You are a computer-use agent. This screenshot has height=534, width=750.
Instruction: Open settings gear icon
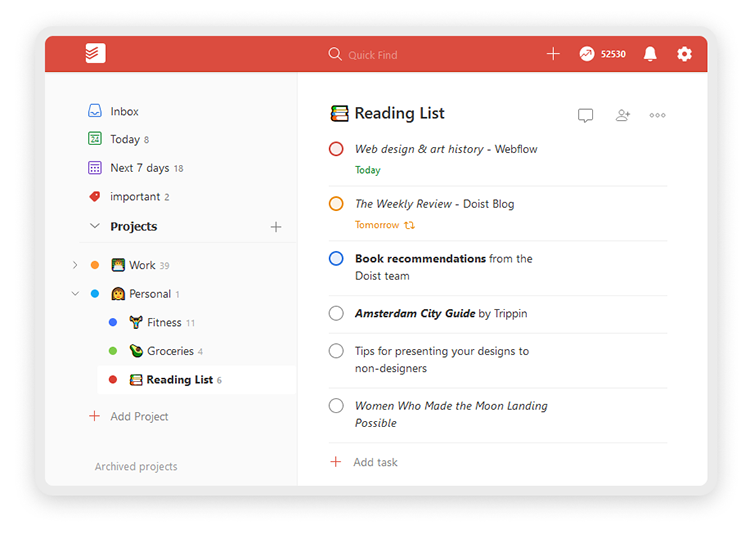[x=684, y=54]
